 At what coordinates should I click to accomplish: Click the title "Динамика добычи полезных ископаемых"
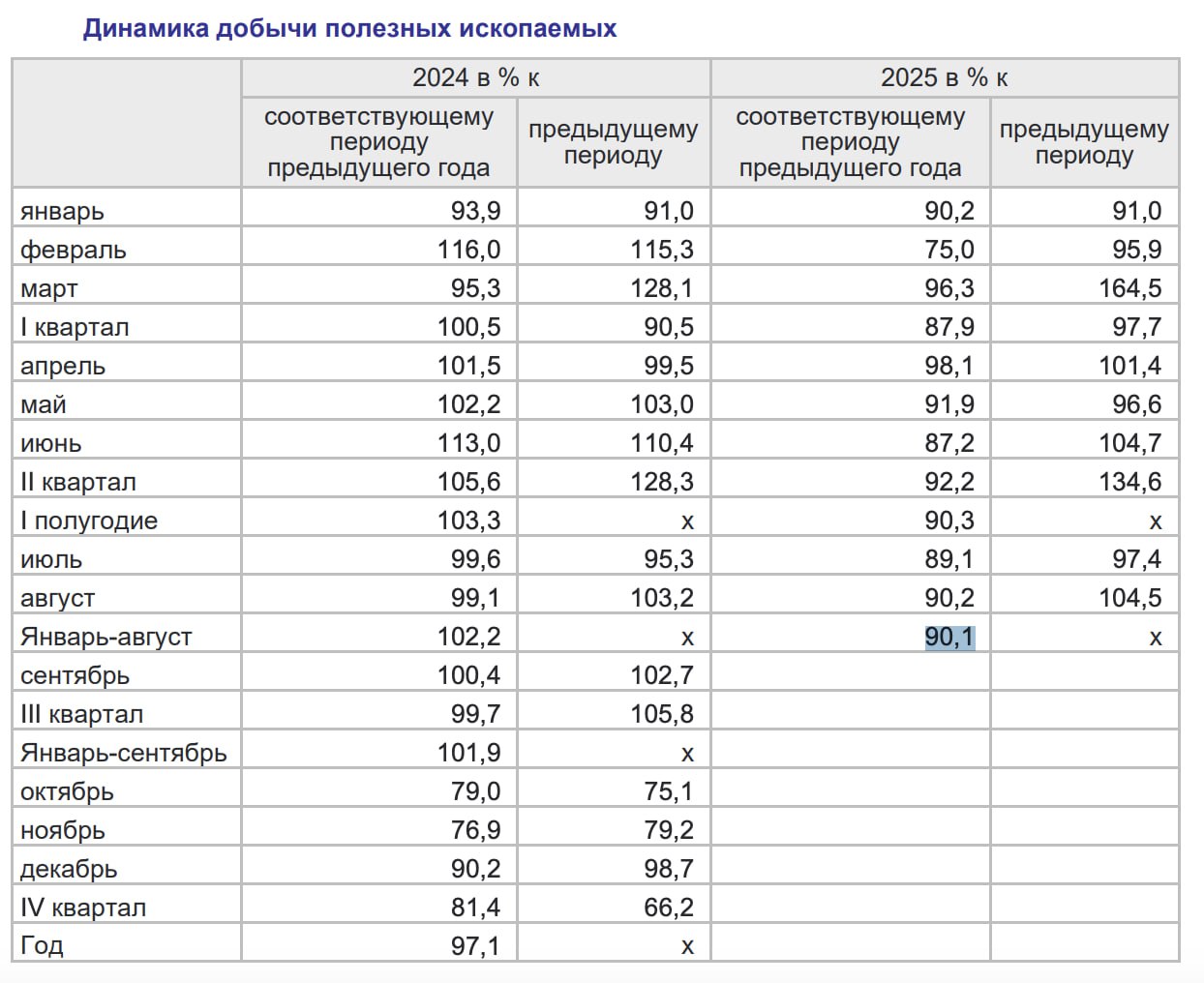click(x=349, y=28)
